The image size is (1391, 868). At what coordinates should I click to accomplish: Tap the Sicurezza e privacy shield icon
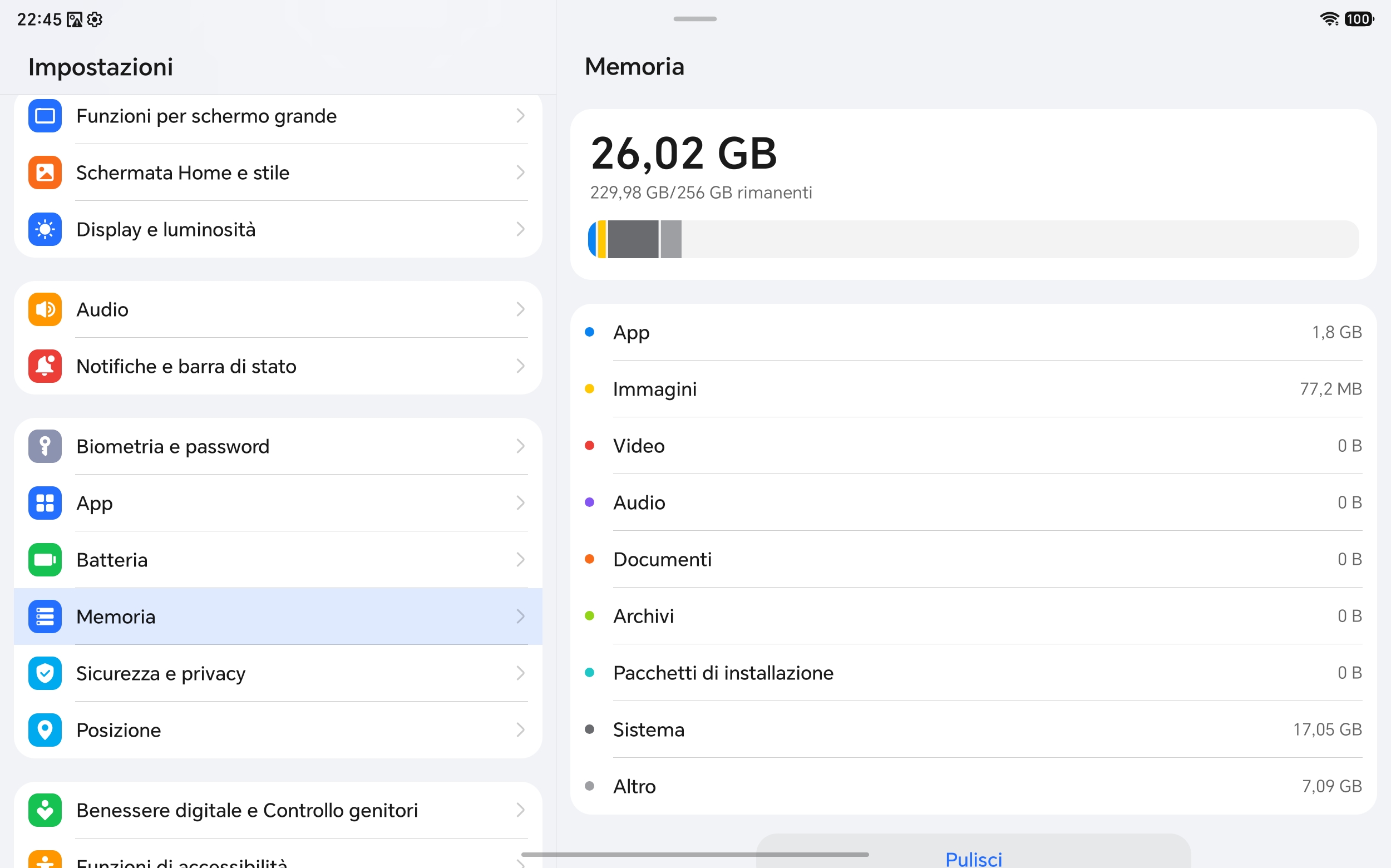(x=45, y=673)
